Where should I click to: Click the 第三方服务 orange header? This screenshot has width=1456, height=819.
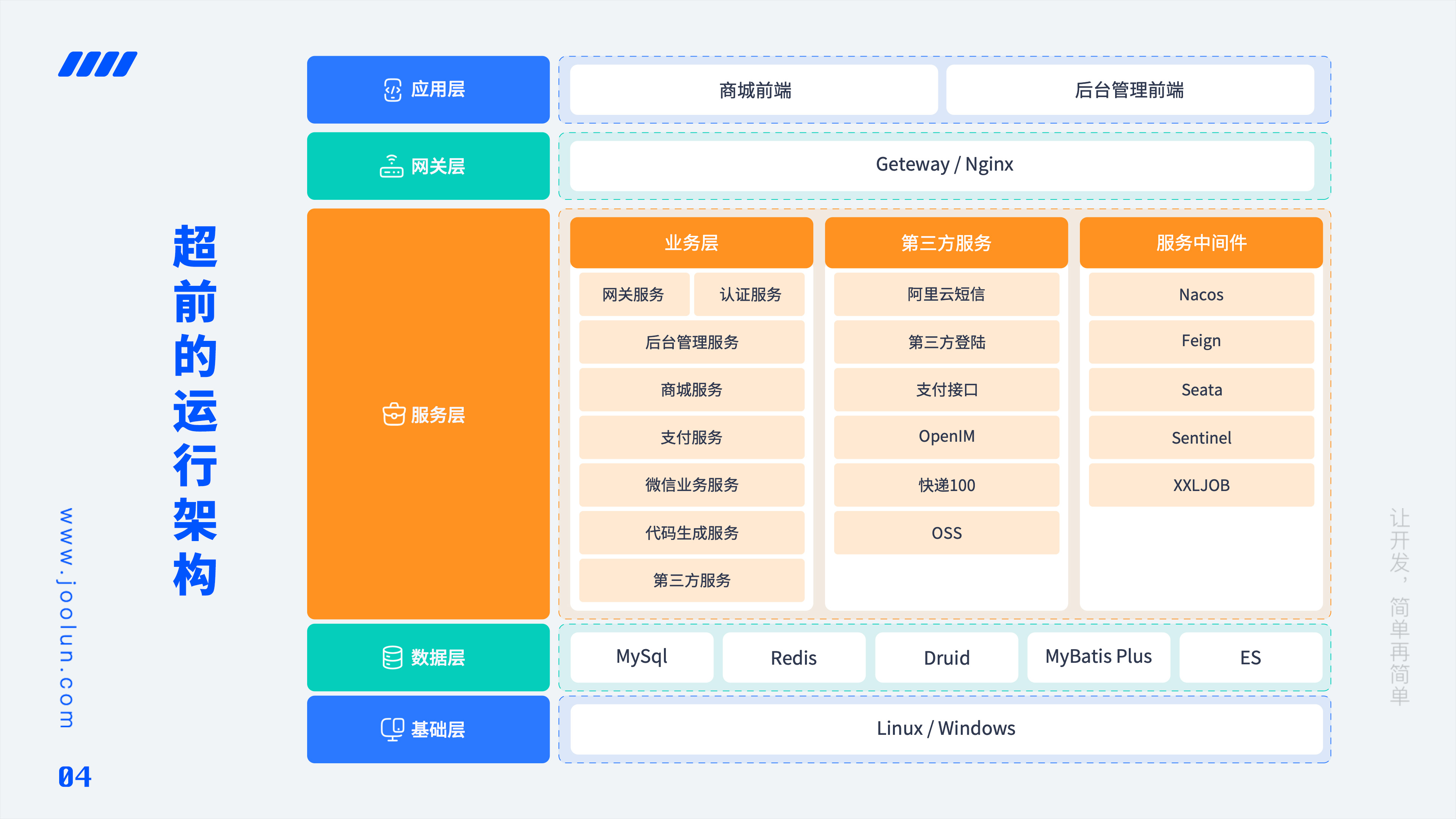click(946, 243)
